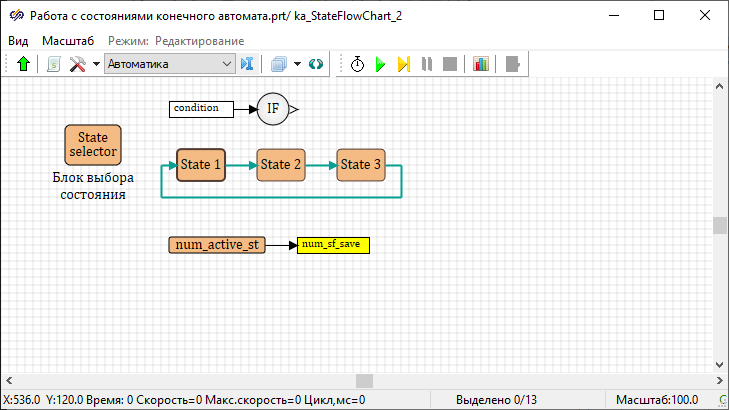Click the green up arrow toolbar icon
The height and width of the screenshot is (410, 729).
(24, 64)
